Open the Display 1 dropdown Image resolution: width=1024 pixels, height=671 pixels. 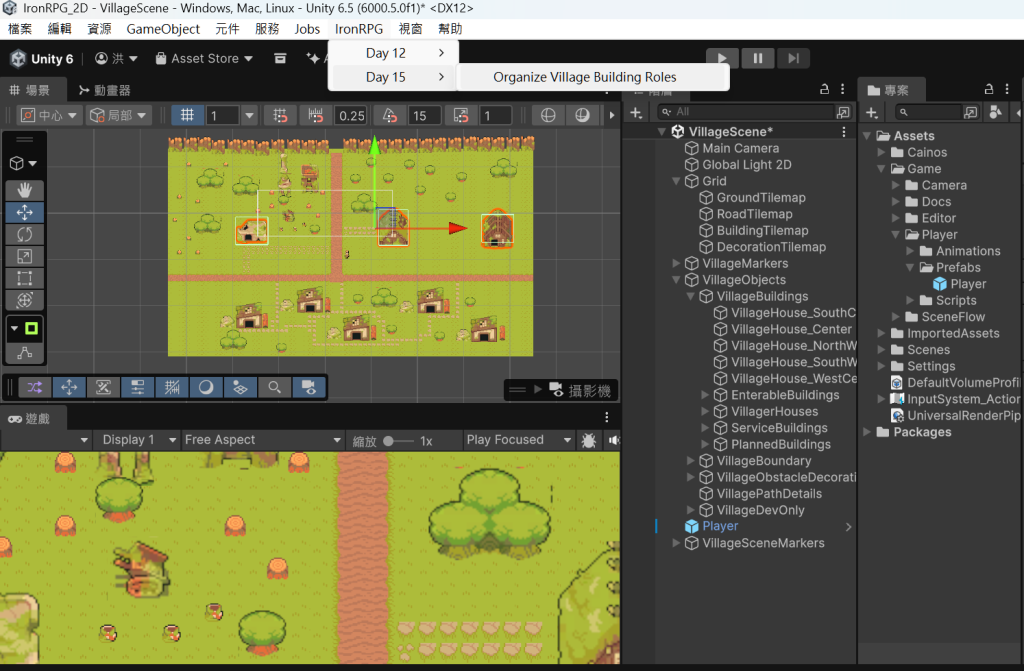[x=139, y=440]
